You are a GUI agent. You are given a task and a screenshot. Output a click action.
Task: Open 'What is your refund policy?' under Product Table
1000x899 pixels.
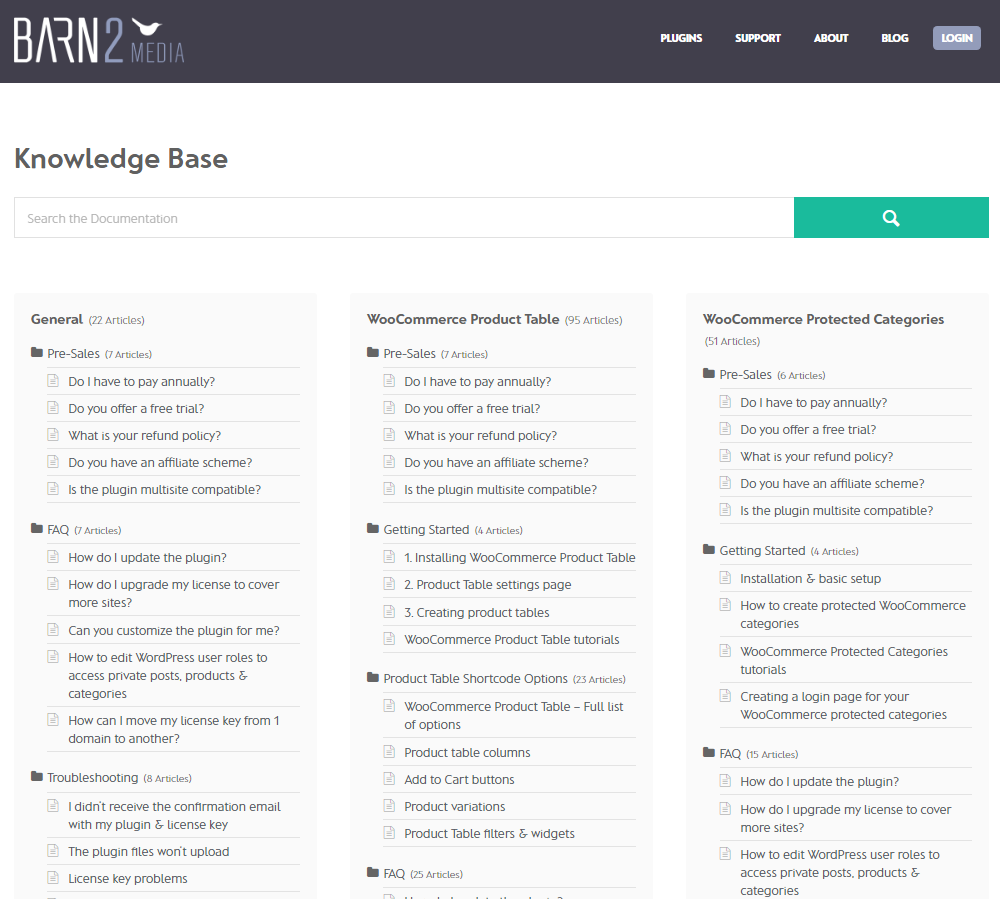pyautogui.click(x=480, y=435)
